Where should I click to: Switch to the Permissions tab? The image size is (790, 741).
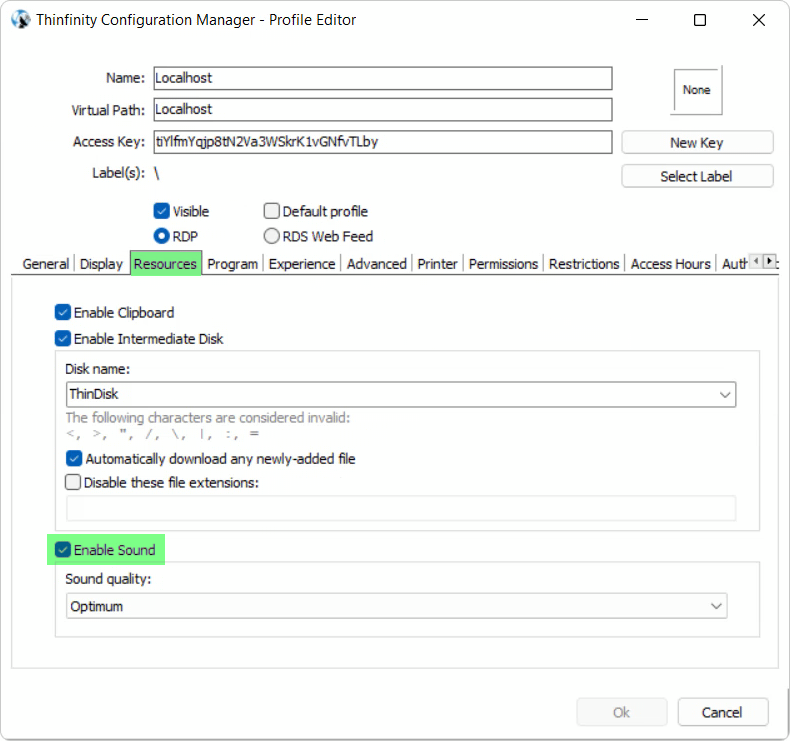503,264
